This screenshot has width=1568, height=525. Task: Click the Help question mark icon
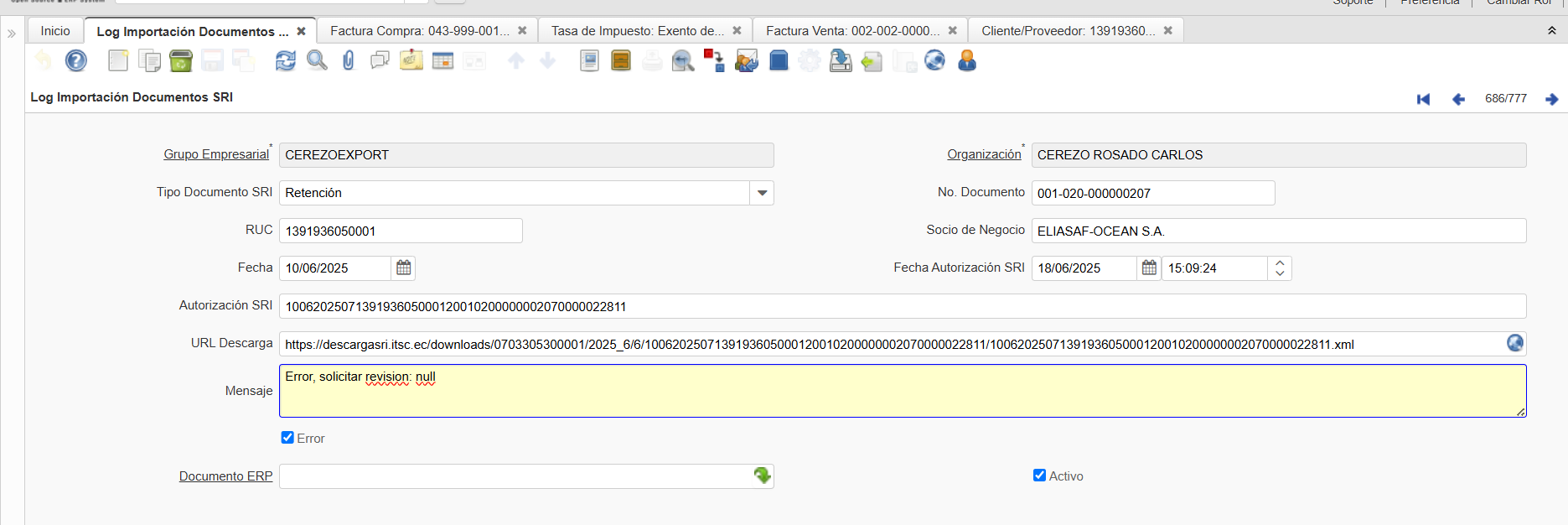tap(76, 60)
